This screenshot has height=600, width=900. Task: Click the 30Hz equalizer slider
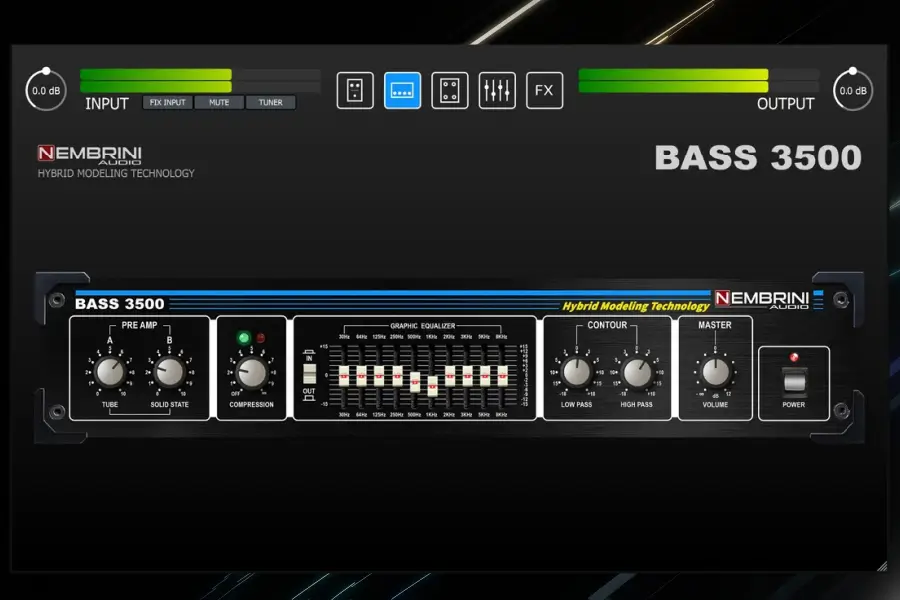(344, 376)
